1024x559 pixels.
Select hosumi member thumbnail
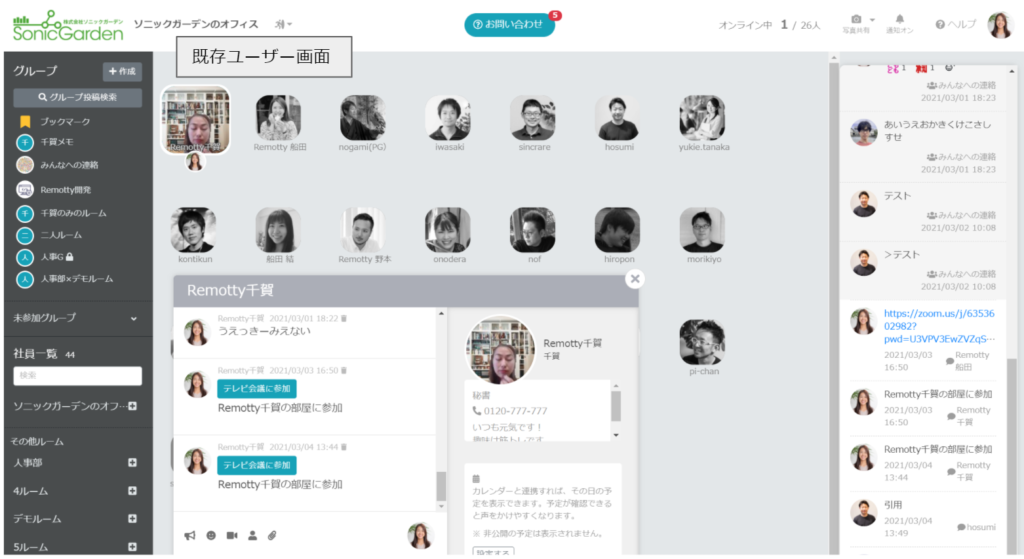point(618,118)
